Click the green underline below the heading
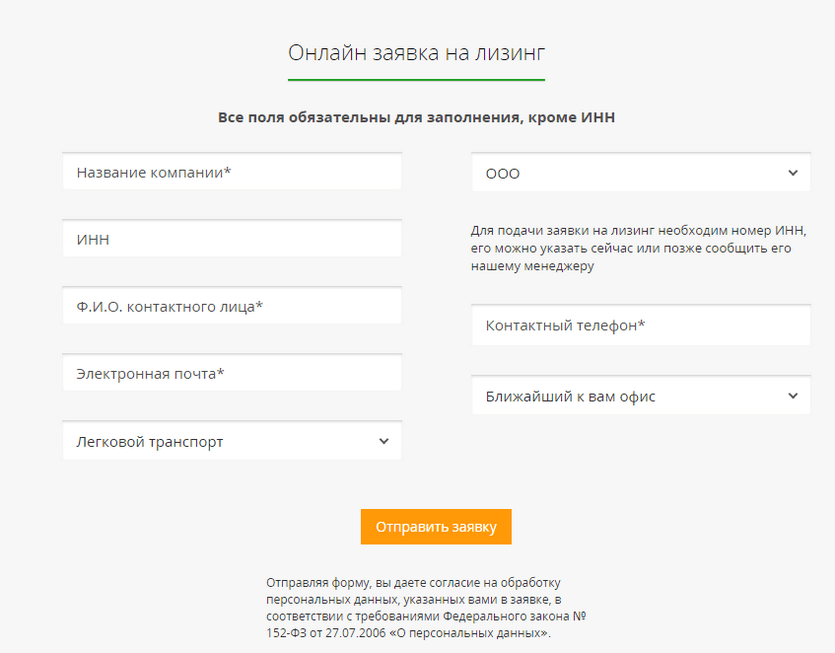 pos(416,79)
